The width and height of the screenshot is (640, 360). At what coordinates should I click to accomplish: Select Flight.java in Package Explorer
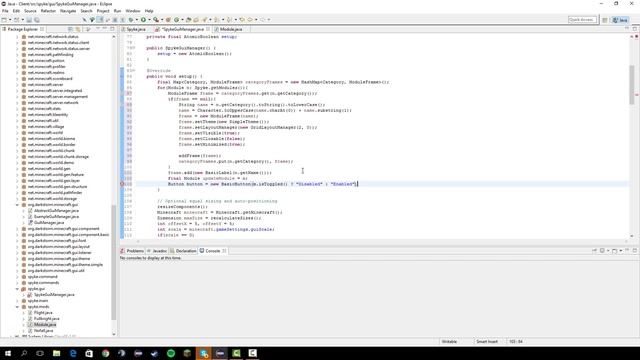point(43,313)
